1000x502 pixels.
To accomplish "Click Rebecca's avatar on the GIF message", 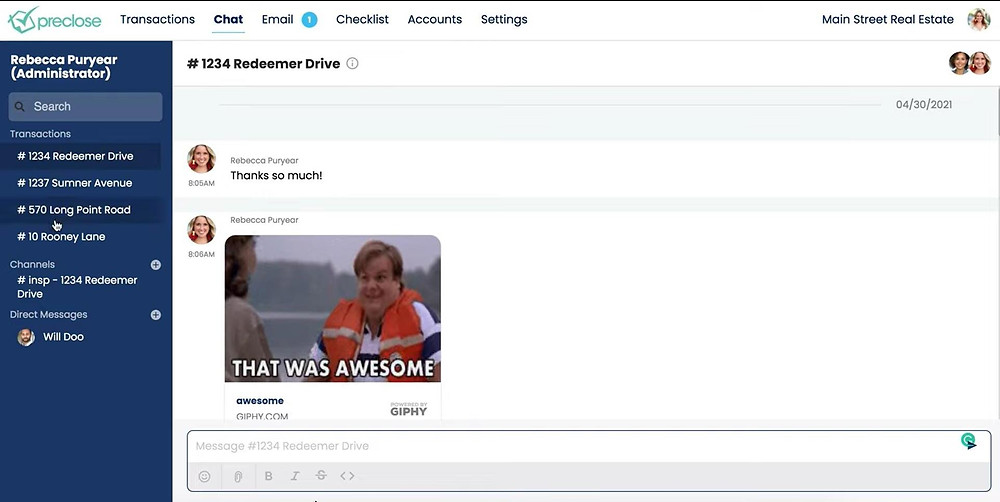I will 202,230.
